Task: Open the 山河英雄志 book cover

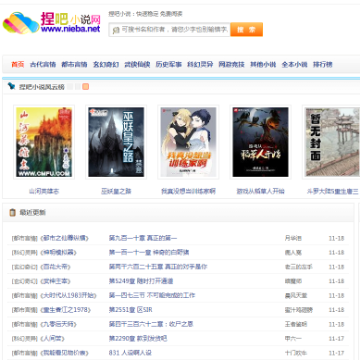Action: [44, 142]
